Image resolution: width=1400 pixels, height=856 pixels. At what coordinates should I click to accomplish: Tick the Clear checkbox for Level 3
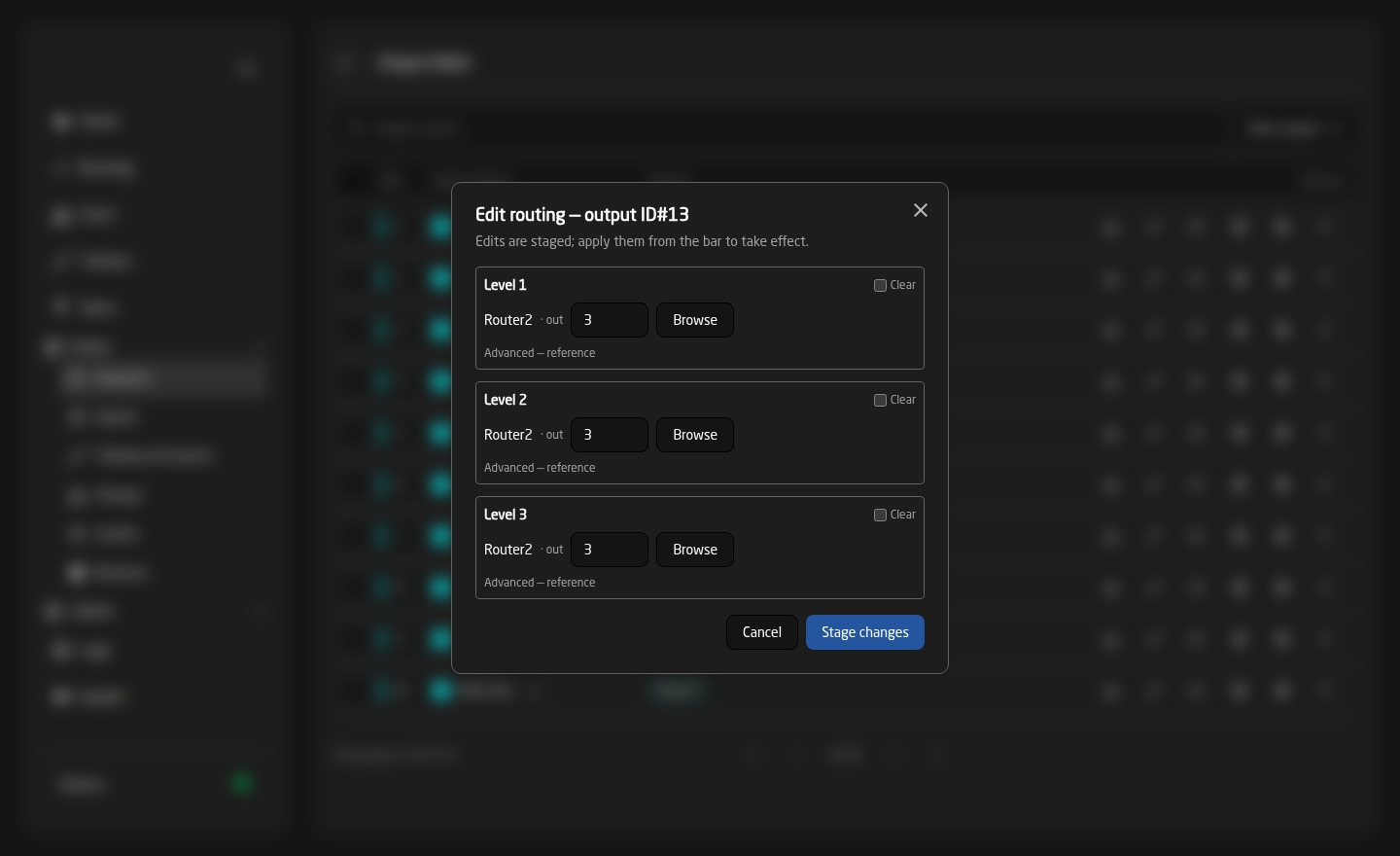tap(880, 516)
